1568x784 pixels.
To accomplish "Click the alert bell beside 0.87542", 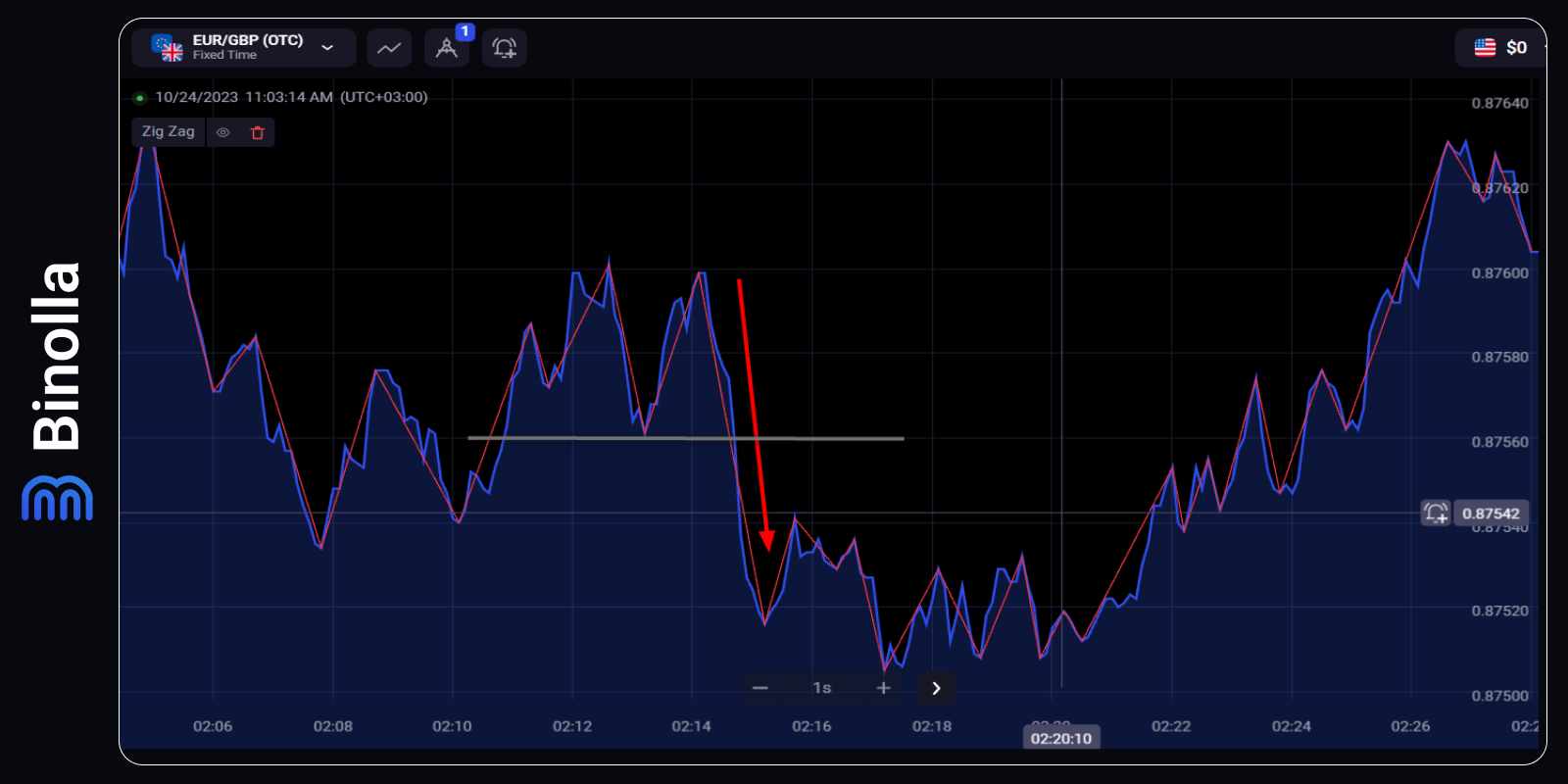I will pyautogui.click(x=1436, y=513).
